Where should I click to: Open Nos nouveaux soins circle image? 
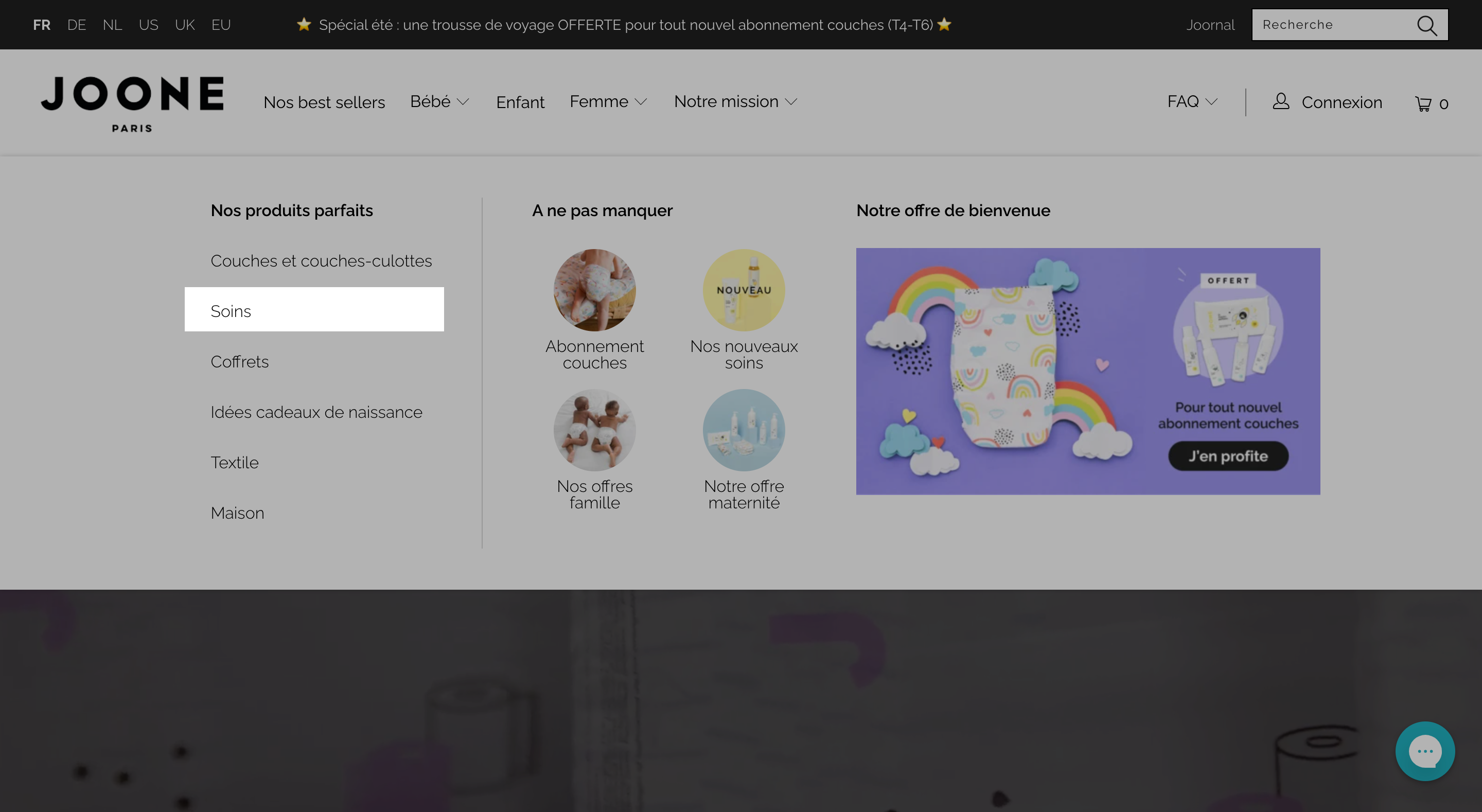pyautogui.click(x=744, y=290)
